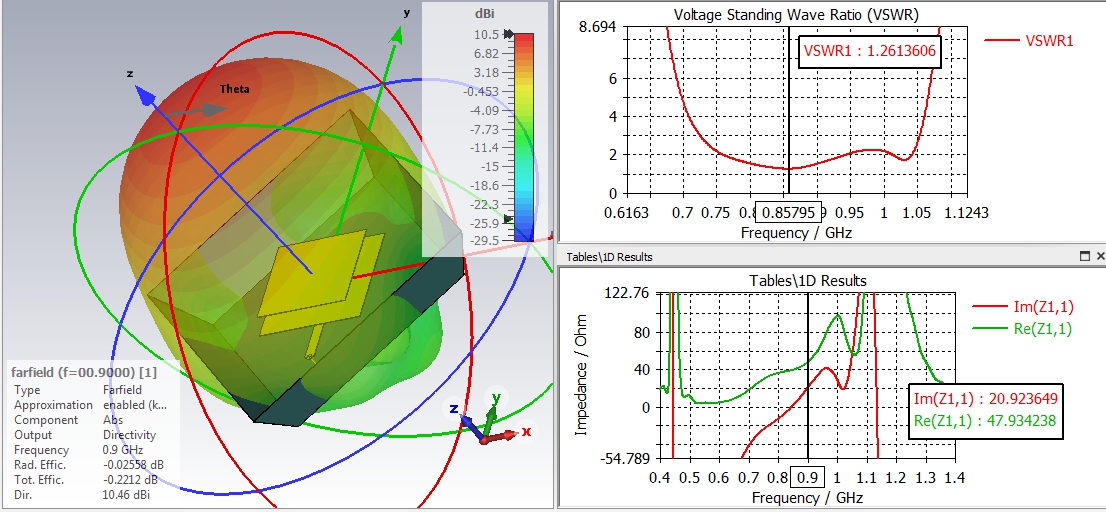
Task: Maximize the Tables\1D Results panel
Action: [x=1087, y=257]
